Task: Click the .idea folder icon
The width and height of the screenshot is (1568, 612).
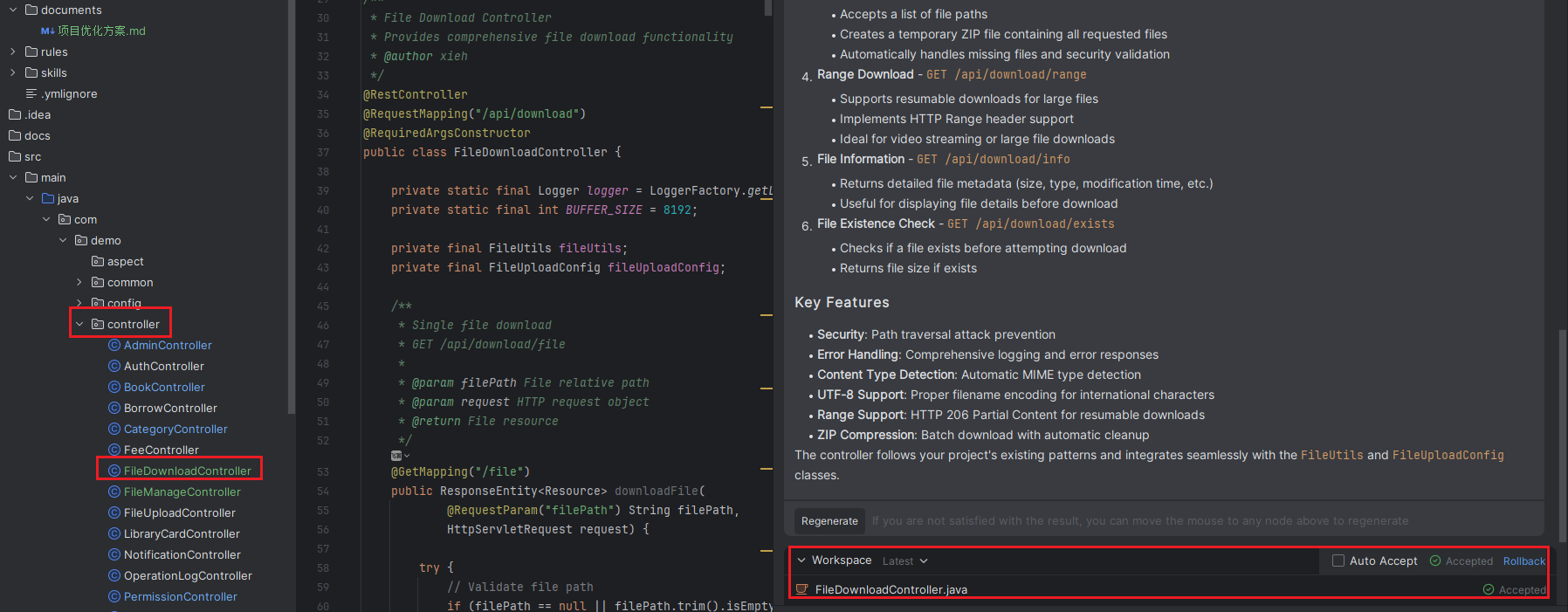Action: tap(15, 114)
